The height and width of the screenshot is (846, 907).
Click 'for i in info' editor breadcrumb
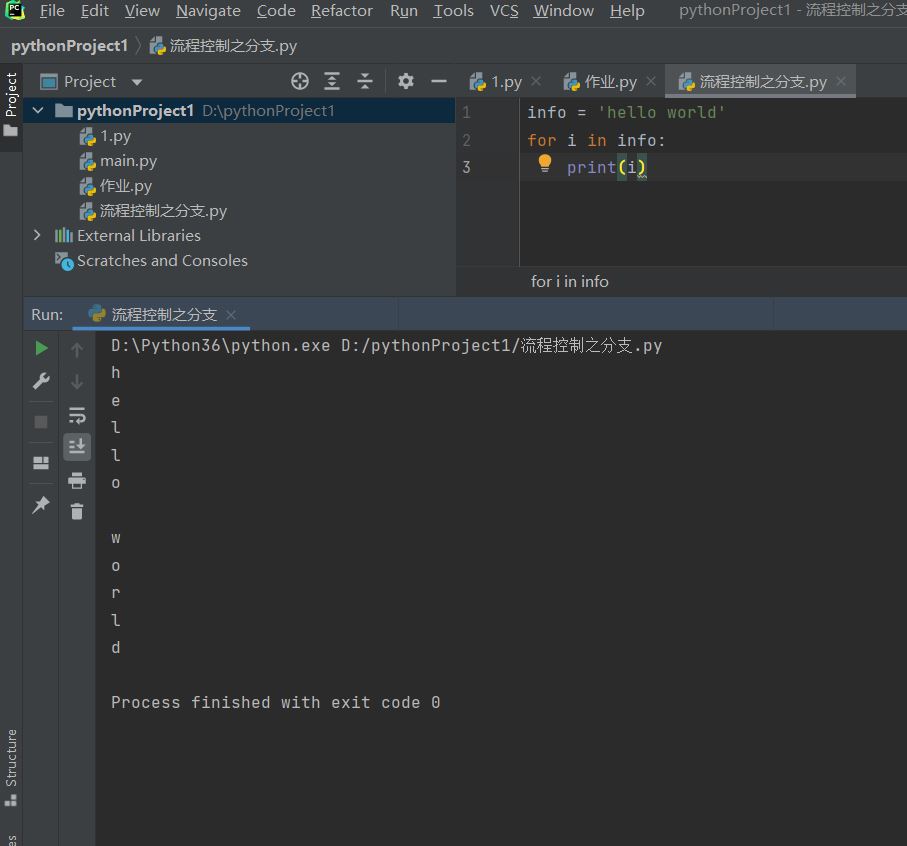click(570, 282)
